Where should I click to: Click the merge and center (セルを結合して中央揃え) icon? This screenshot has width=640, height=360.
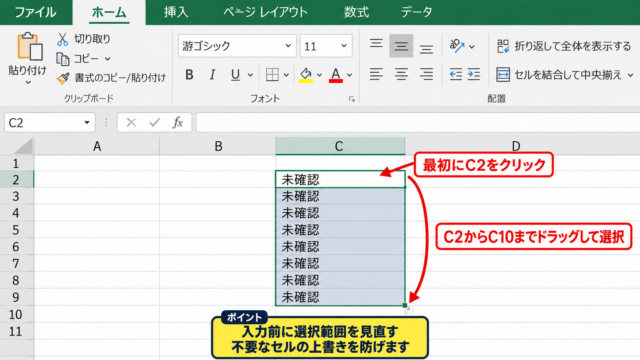pos(503,75)
